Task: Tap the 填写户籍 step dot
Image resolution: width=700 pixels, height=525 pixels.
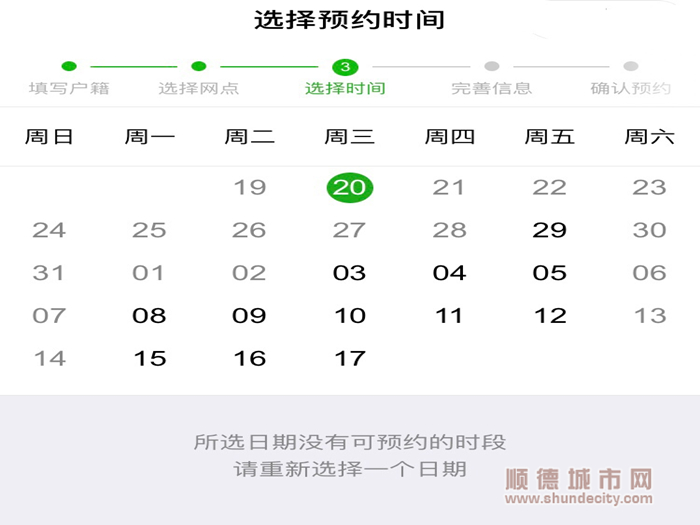Action: pos(69,67)
